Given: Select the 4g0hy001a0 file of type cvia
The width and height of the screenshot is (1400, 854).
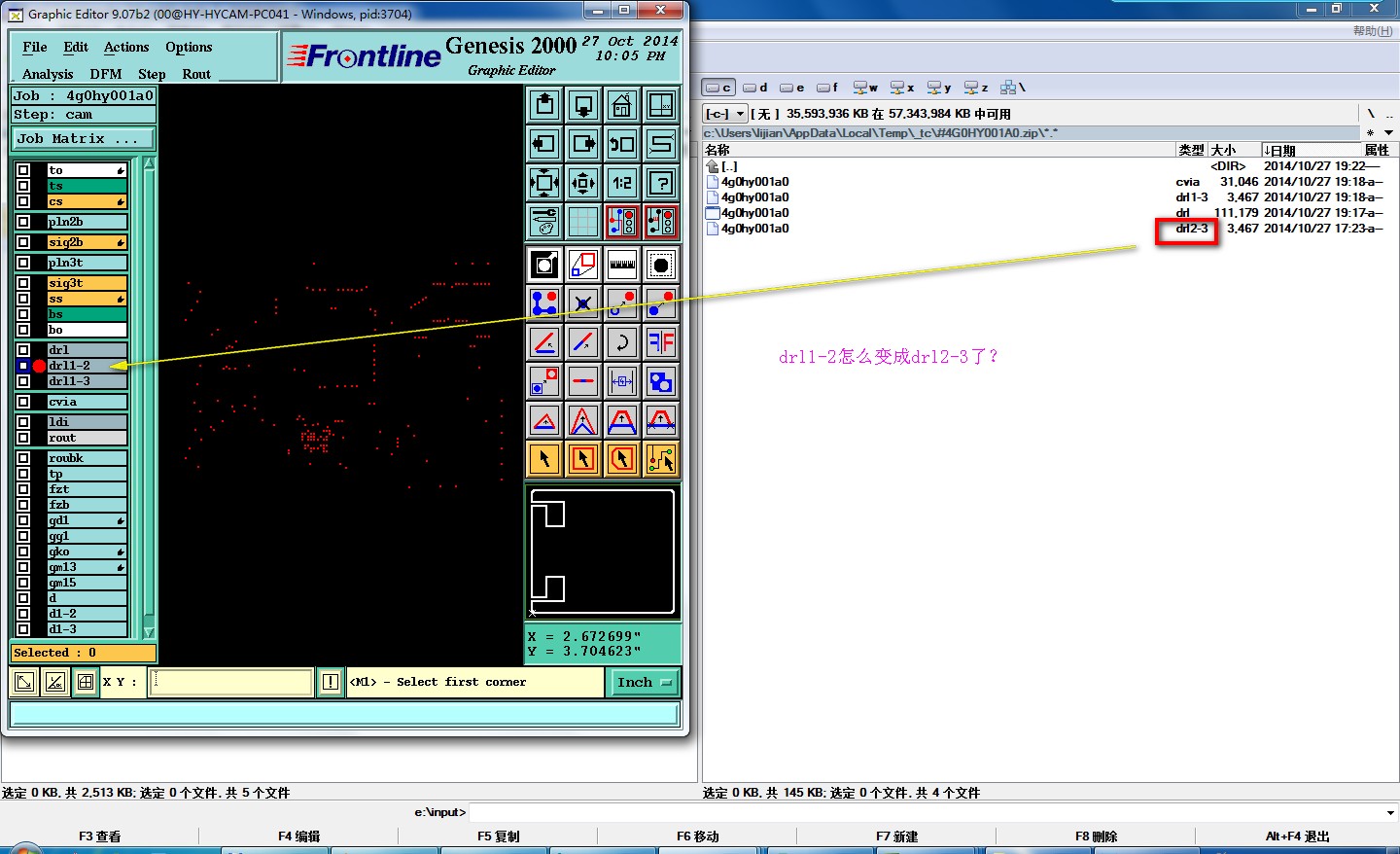Looking at the screenshot, I should pos(754,182).
